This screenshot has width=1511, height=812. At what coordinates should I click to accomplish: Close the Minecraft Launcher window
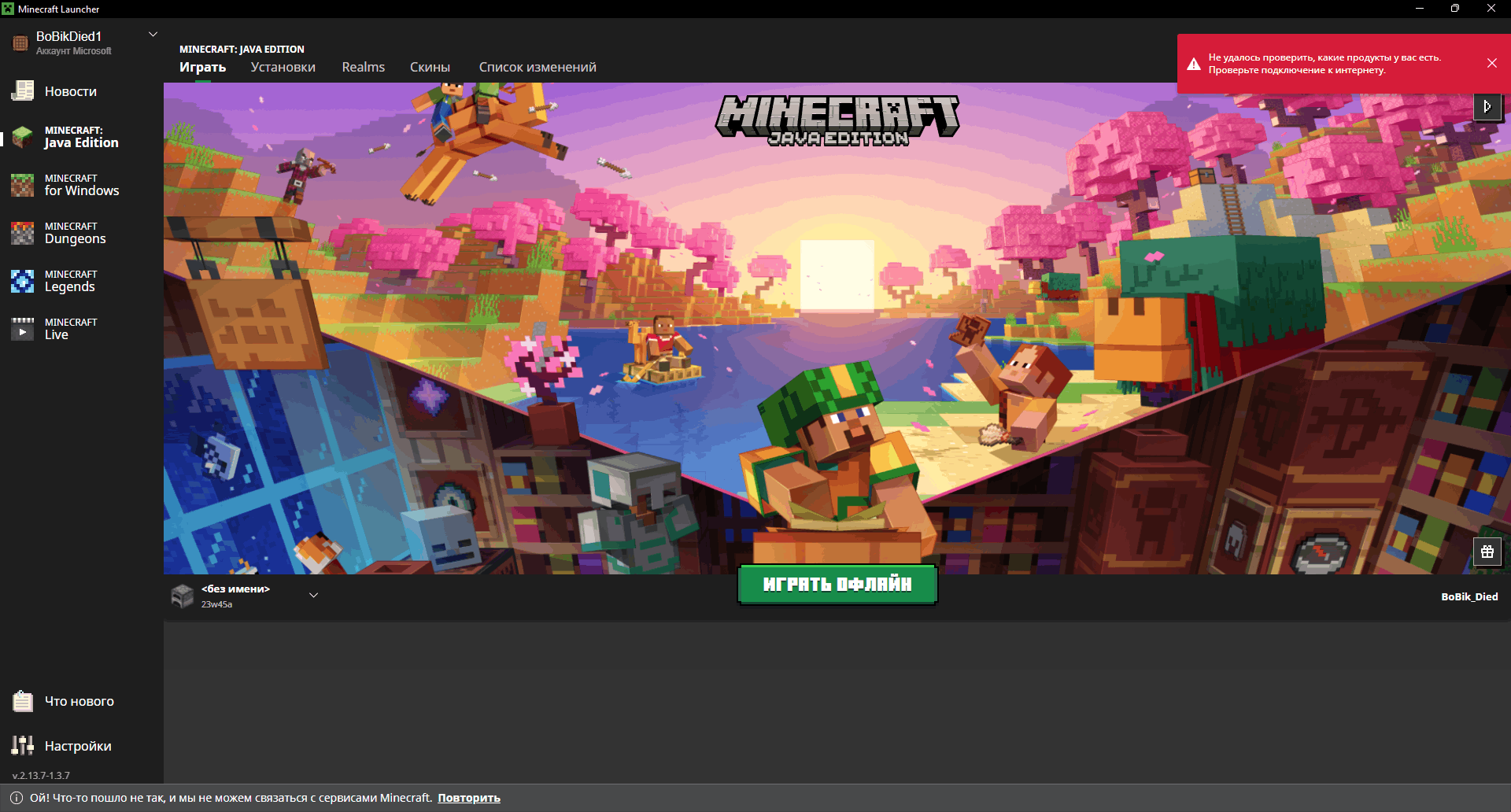(x=1491, y=9)
